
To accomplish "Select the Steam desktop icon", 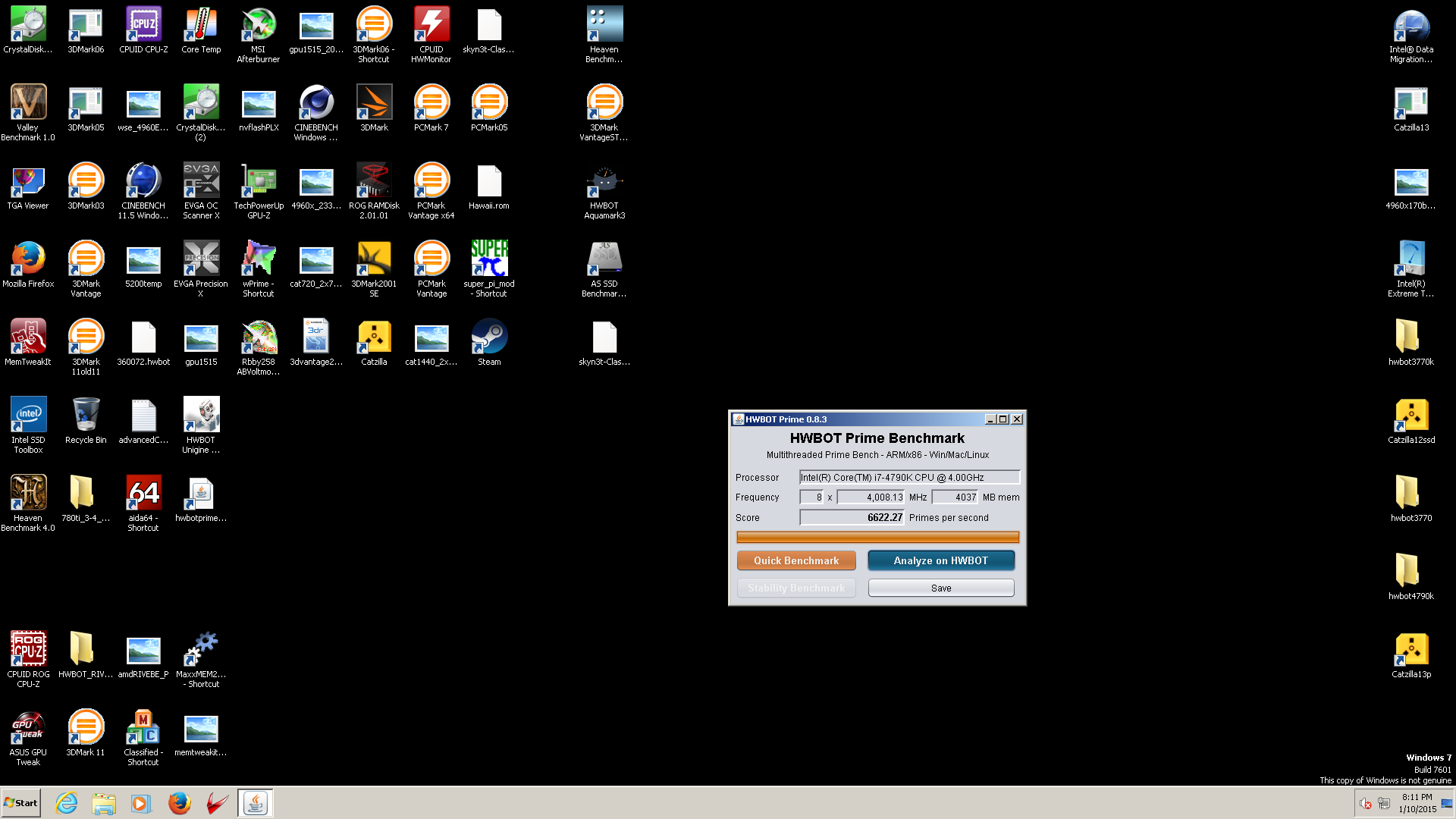I will click(x=489, y=343).
